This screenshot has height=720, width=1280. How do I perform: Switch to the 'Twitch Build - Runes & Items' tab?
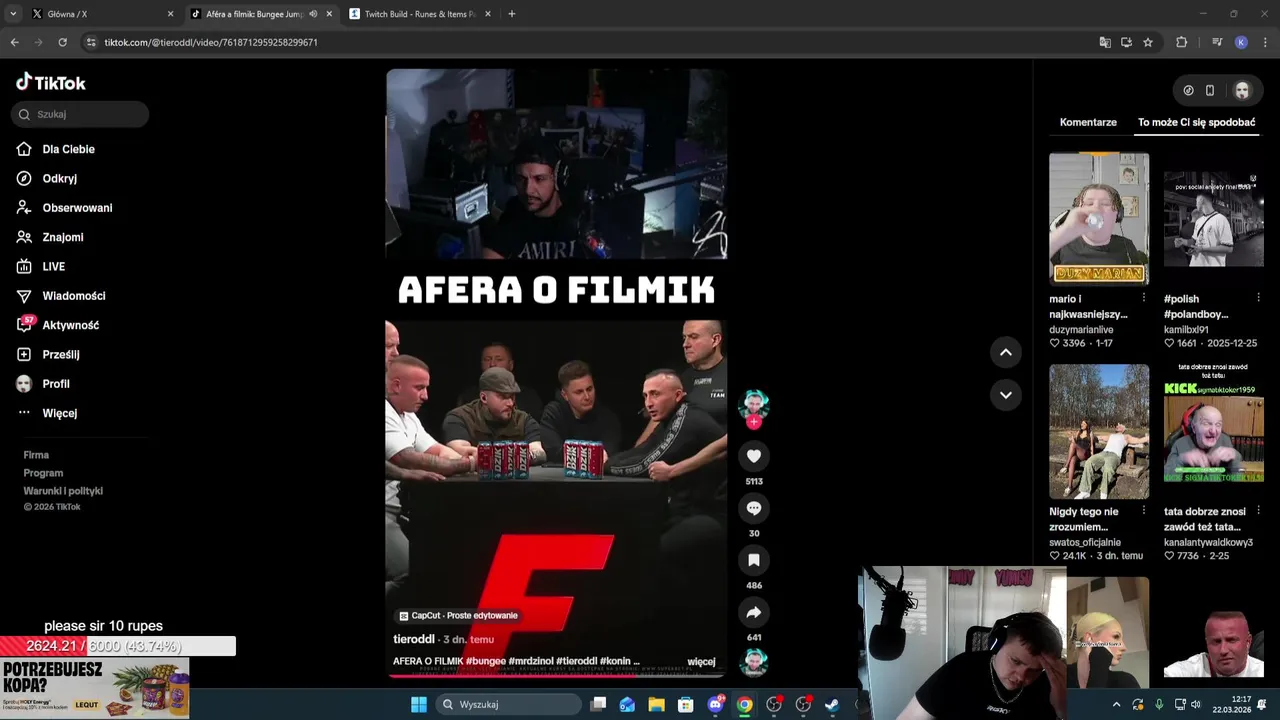(420, 14)
